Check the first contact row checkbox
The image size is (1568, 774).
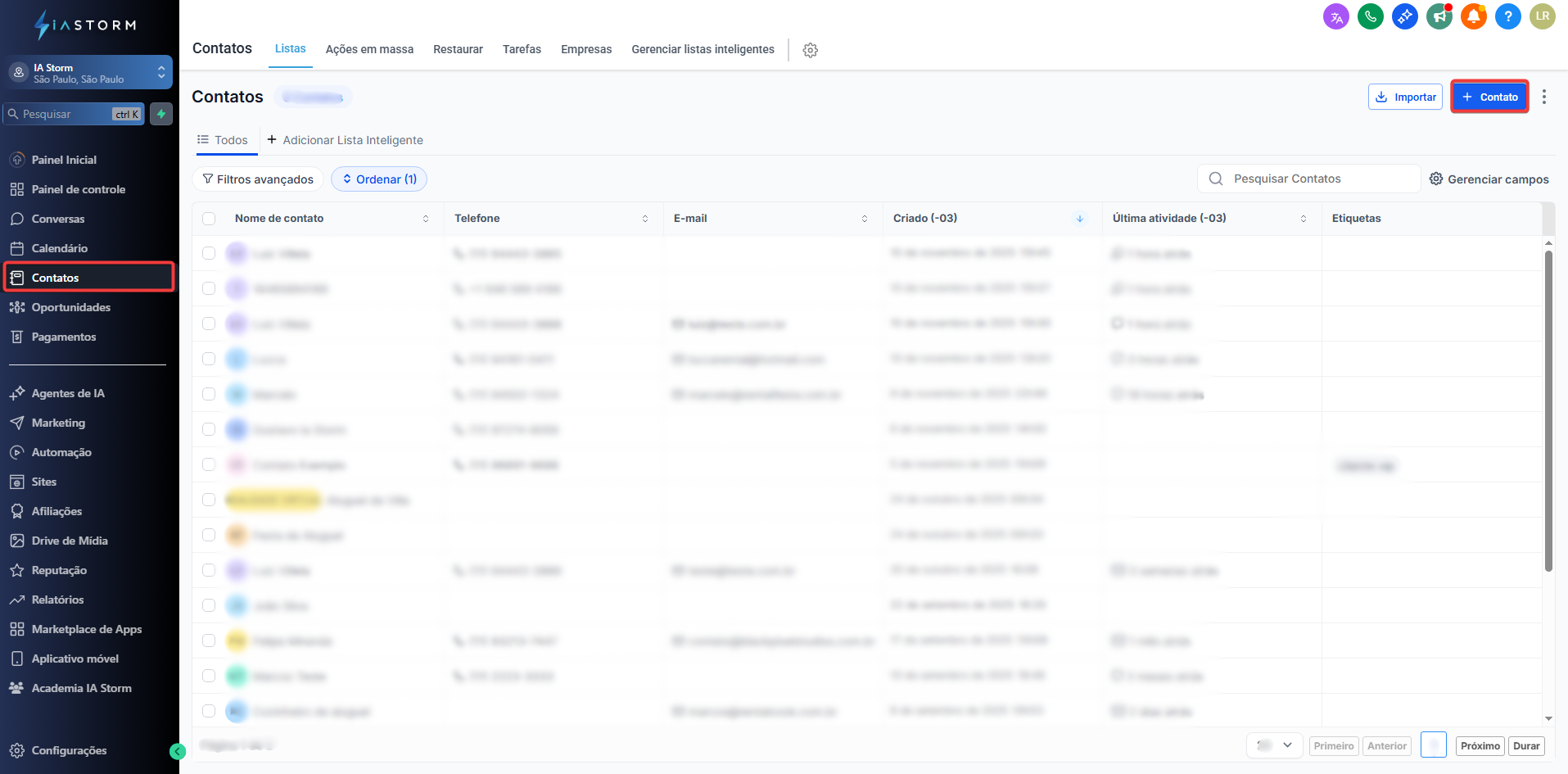[209, 254]
